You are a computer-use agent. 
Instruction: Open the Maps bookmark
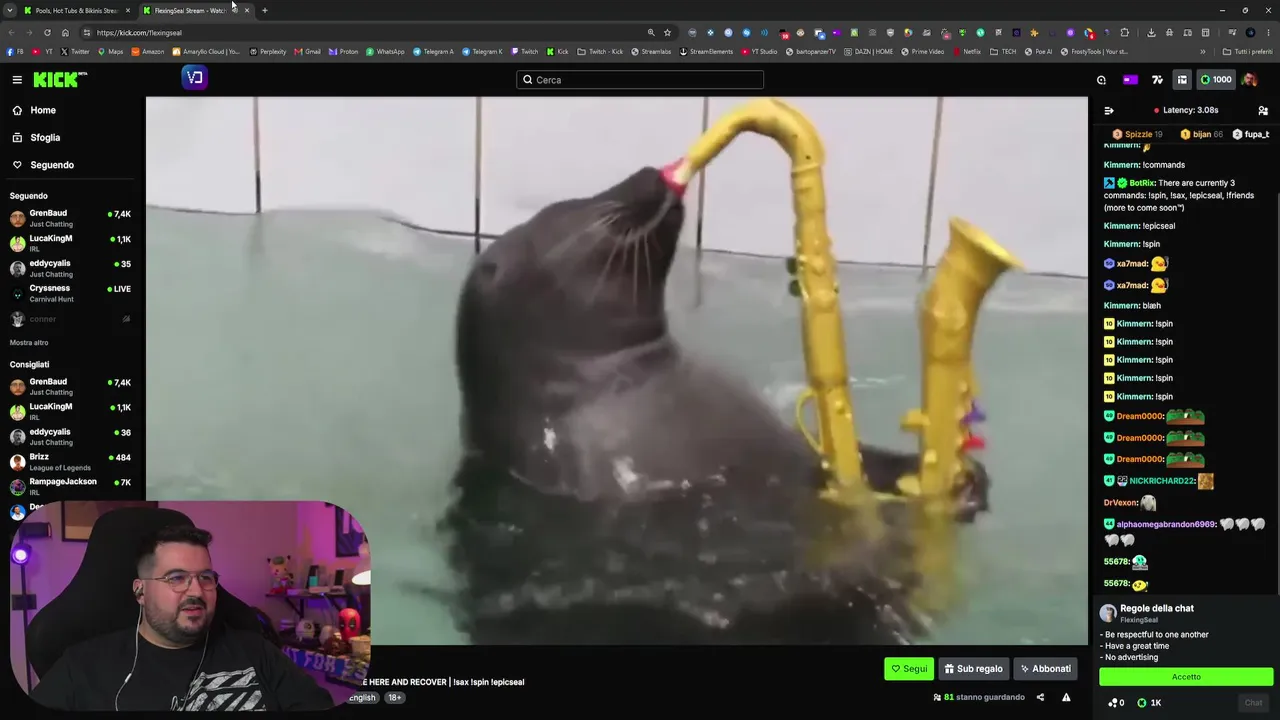pyautogui.click(x=110, y=52)
